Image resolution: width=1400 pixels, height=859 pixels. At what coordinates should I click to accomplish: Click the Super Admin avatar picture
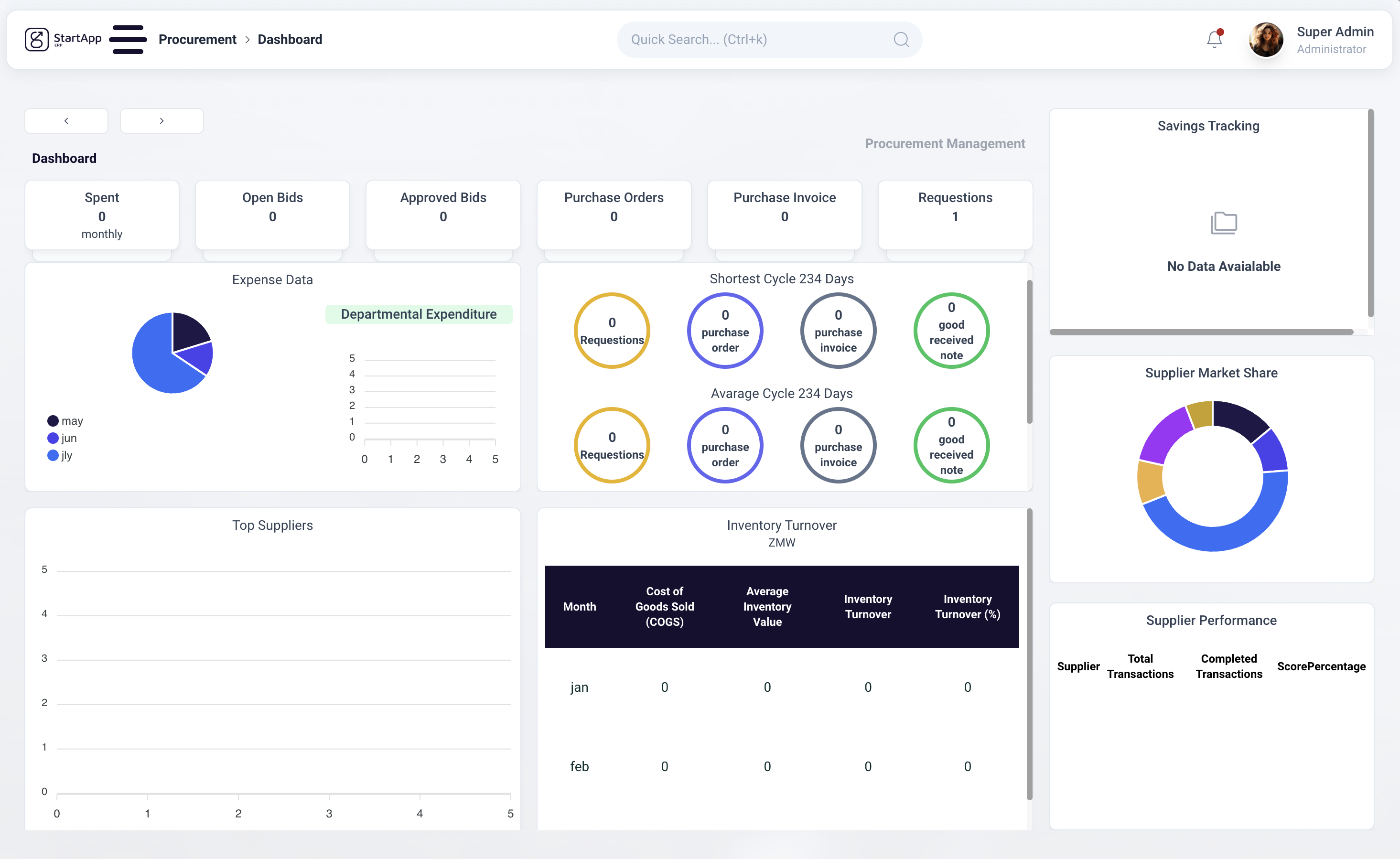(1265, 39)
